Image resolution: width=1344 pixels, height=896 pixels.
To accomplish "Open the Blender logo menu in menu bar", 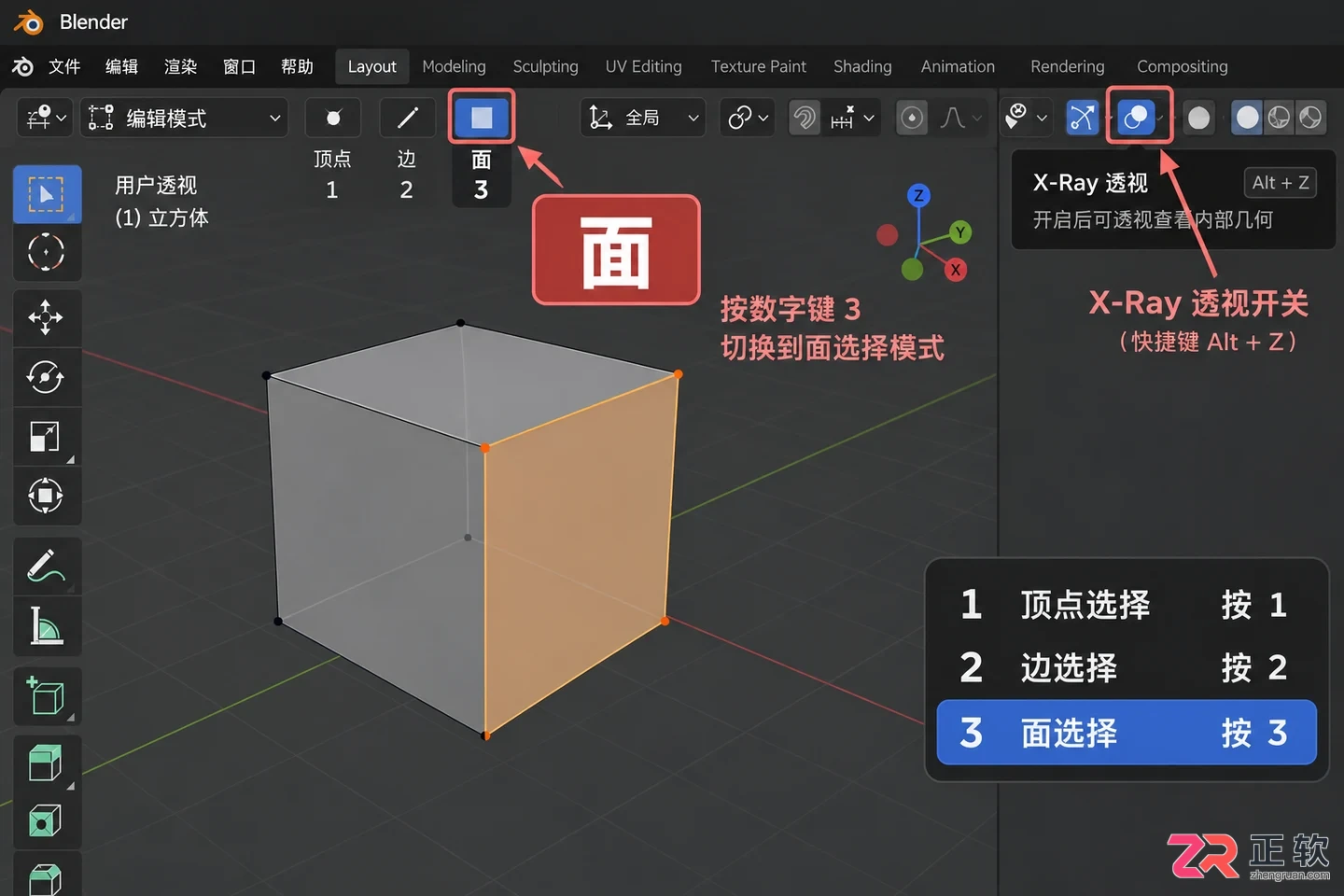I will pos(22,66).
